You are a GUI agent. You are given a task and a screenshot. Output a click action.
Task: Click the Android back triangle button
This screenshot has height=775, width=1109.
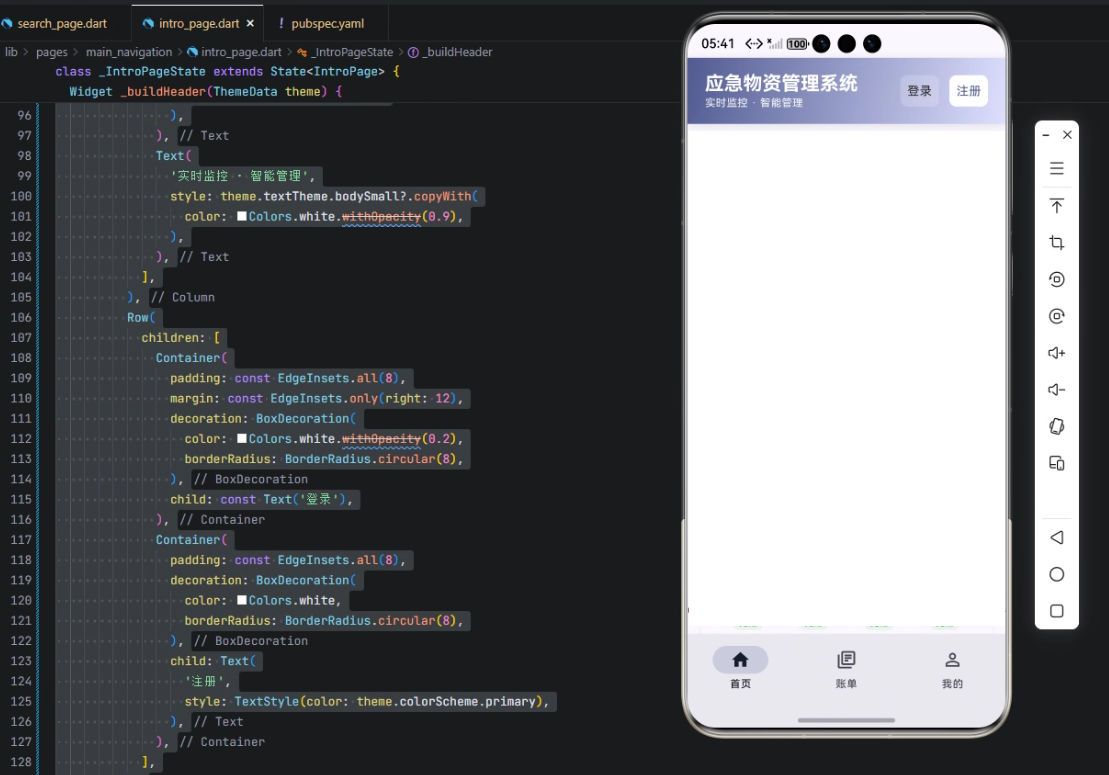point(1057,537)
